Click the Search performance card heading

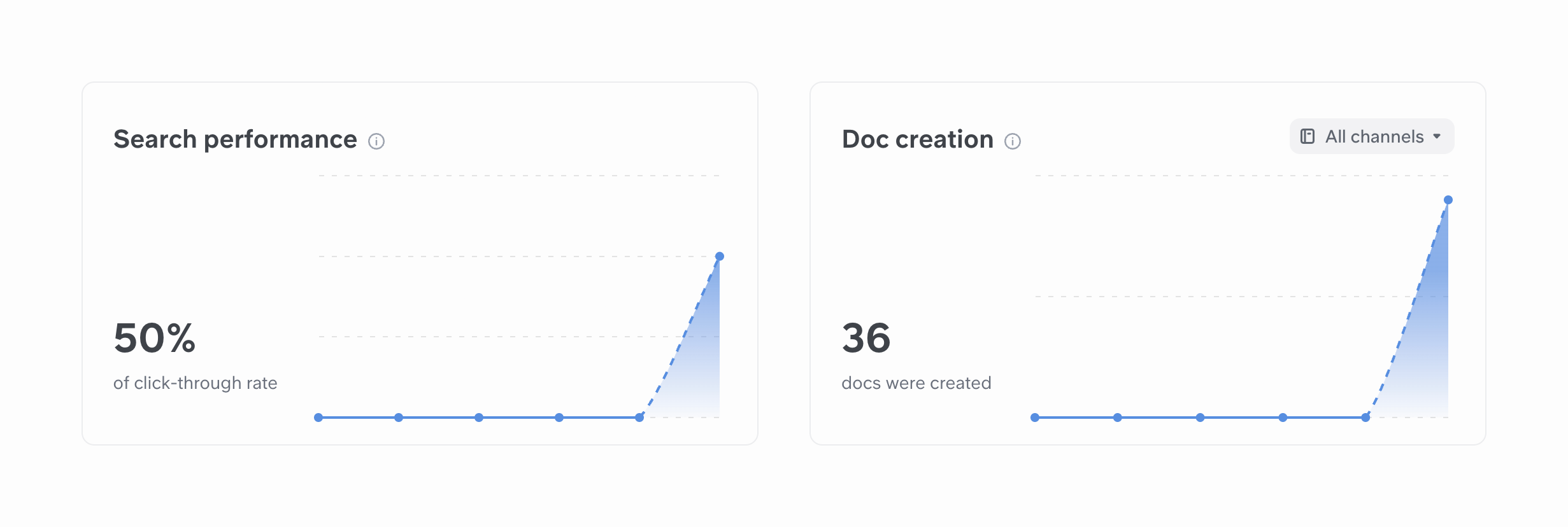(x=235, y=139)
